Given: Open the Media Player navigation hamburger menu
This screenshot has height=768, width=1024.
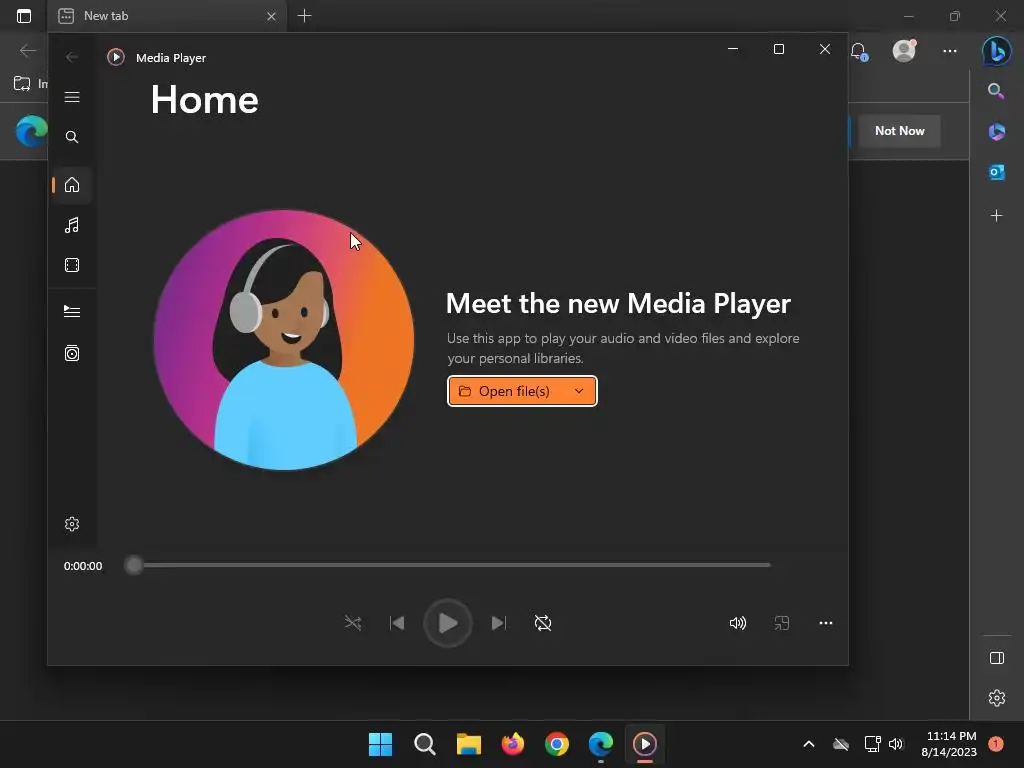Looking at the screenshot, I should (72, 97).
